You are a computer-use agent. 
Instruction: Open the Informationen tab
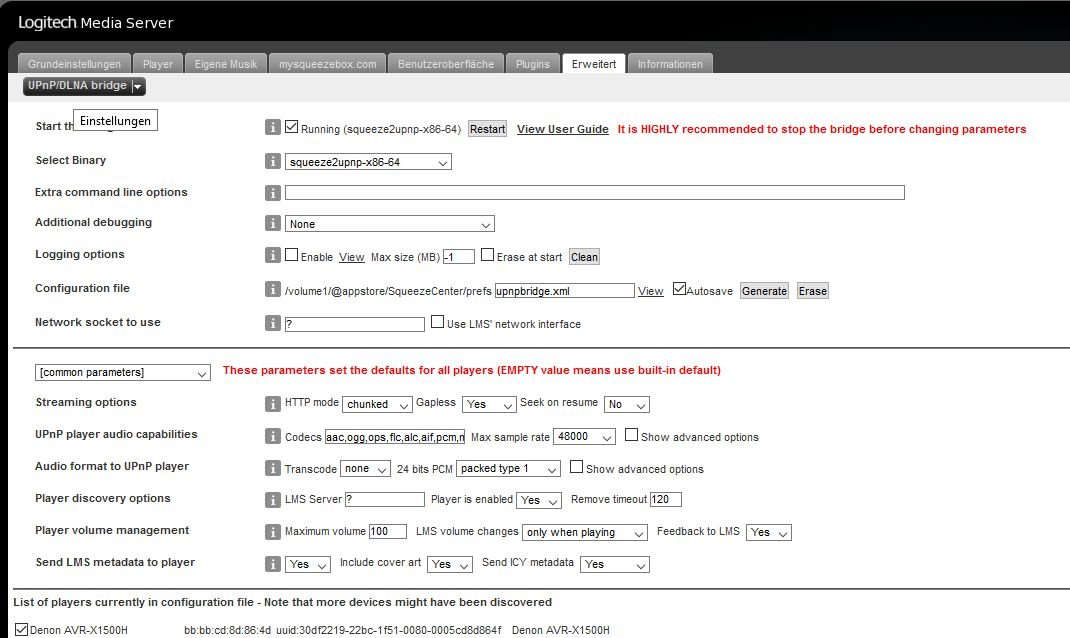point(670,64)
